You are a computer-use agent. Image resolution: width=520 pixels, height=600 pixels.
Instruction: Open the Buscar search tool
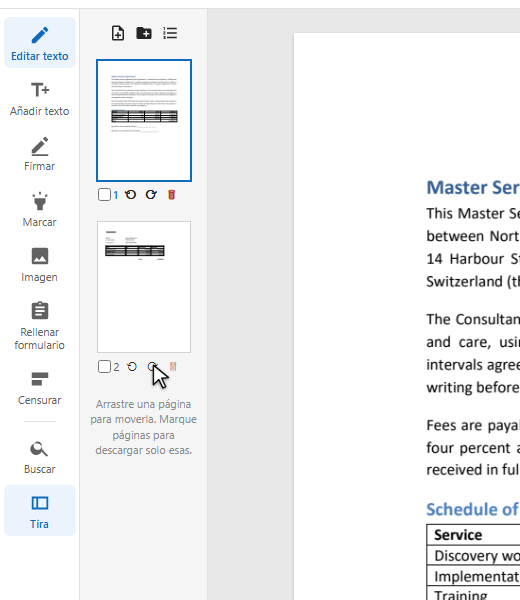point(40,457)
